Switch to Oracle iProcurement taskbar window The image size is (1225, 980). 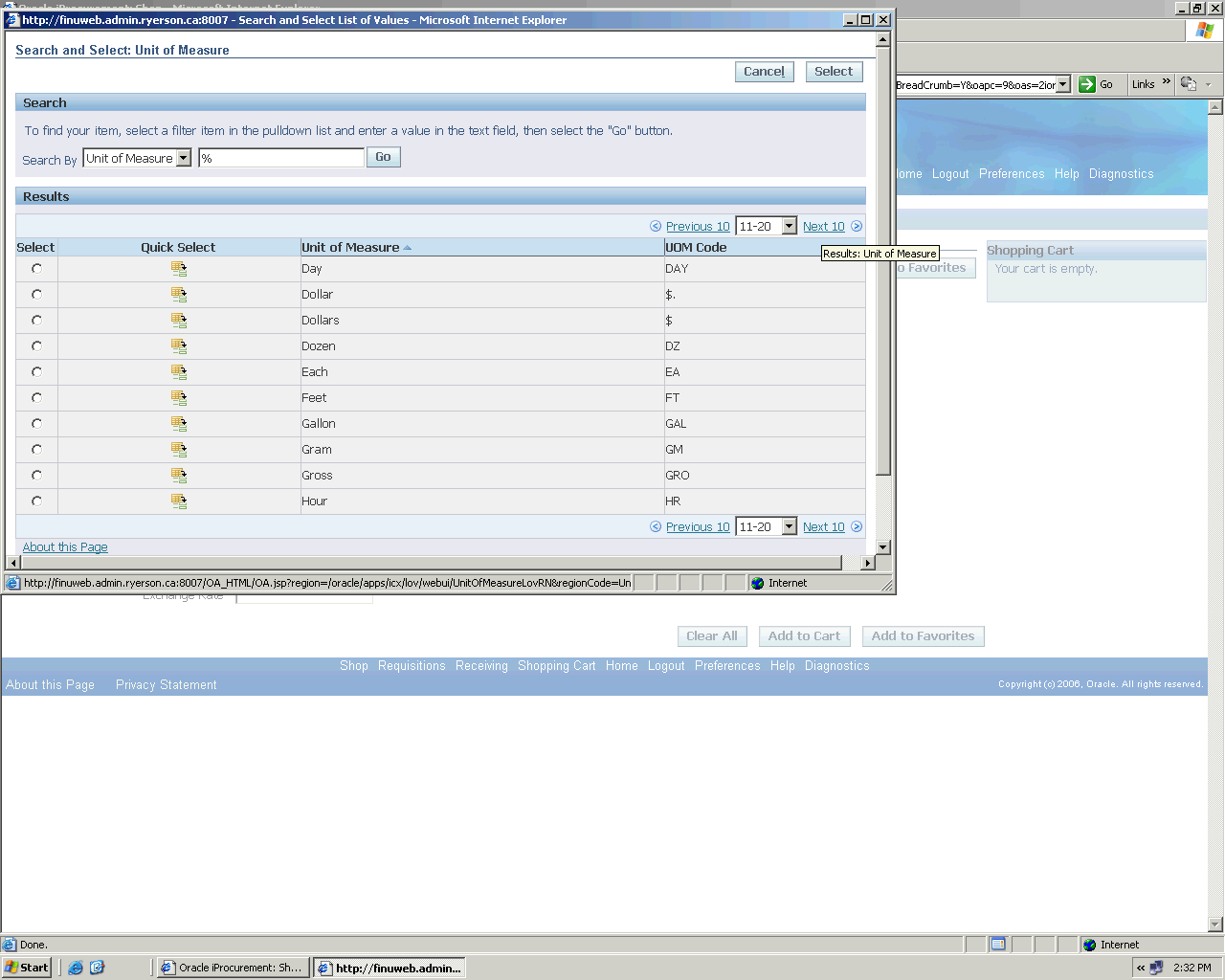pos(232,968)
